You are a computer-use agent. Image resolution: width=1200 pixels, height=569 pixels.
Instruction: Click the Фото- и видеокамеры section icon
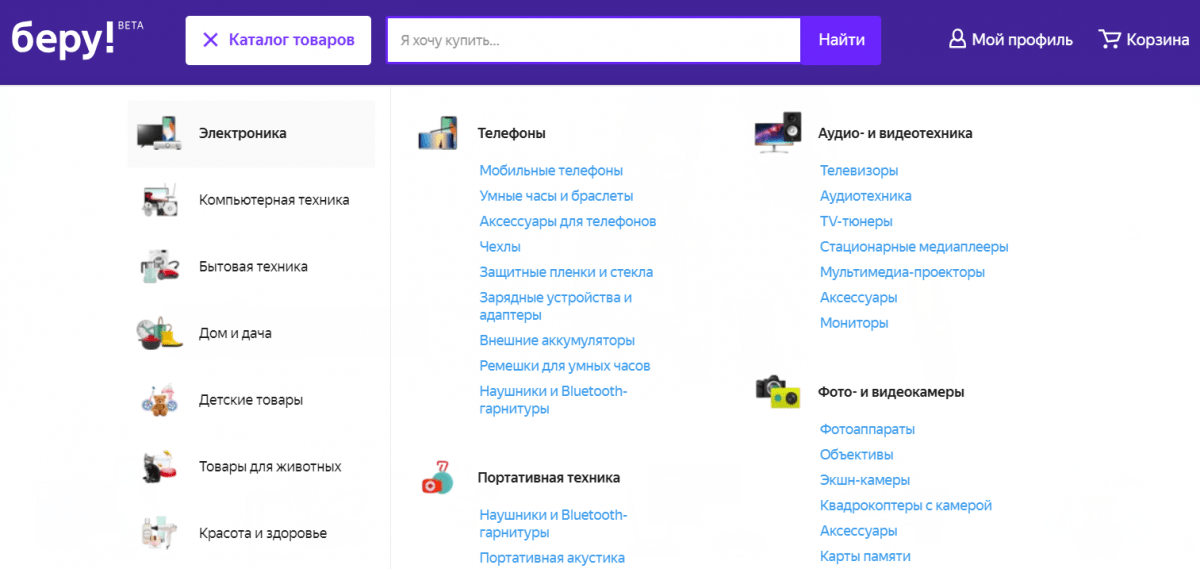778,392
